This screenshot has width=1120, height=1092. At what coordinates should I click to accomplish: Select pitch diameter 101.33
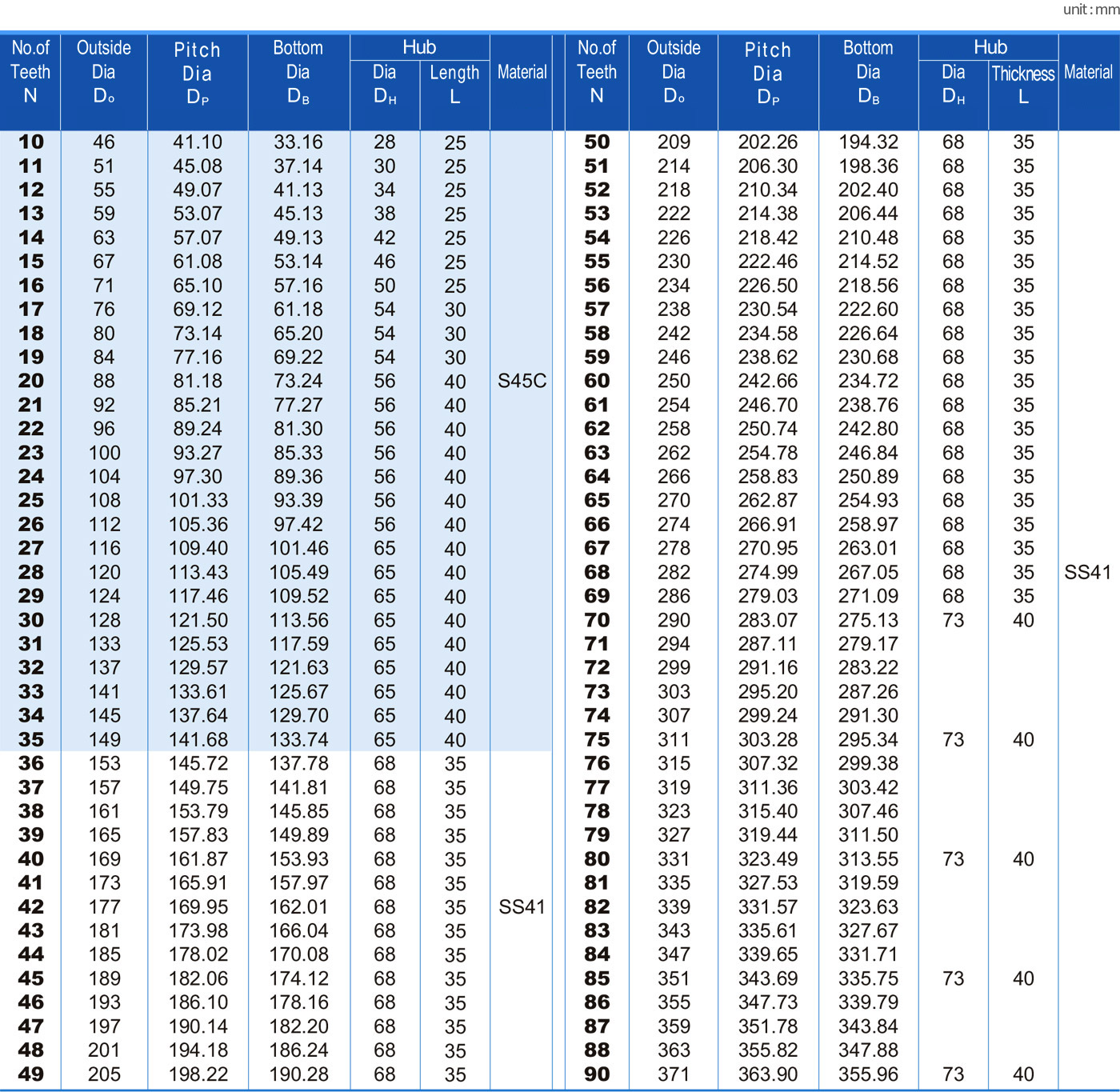pos(198,500)
